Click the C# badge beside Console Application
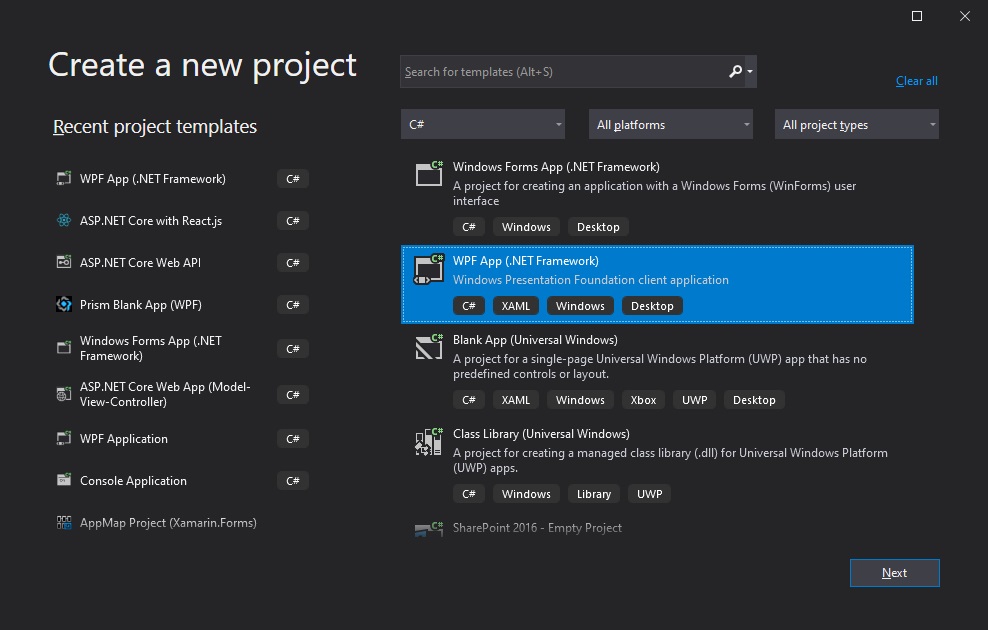This screenshot has height=630, width=988. [293, 481]
